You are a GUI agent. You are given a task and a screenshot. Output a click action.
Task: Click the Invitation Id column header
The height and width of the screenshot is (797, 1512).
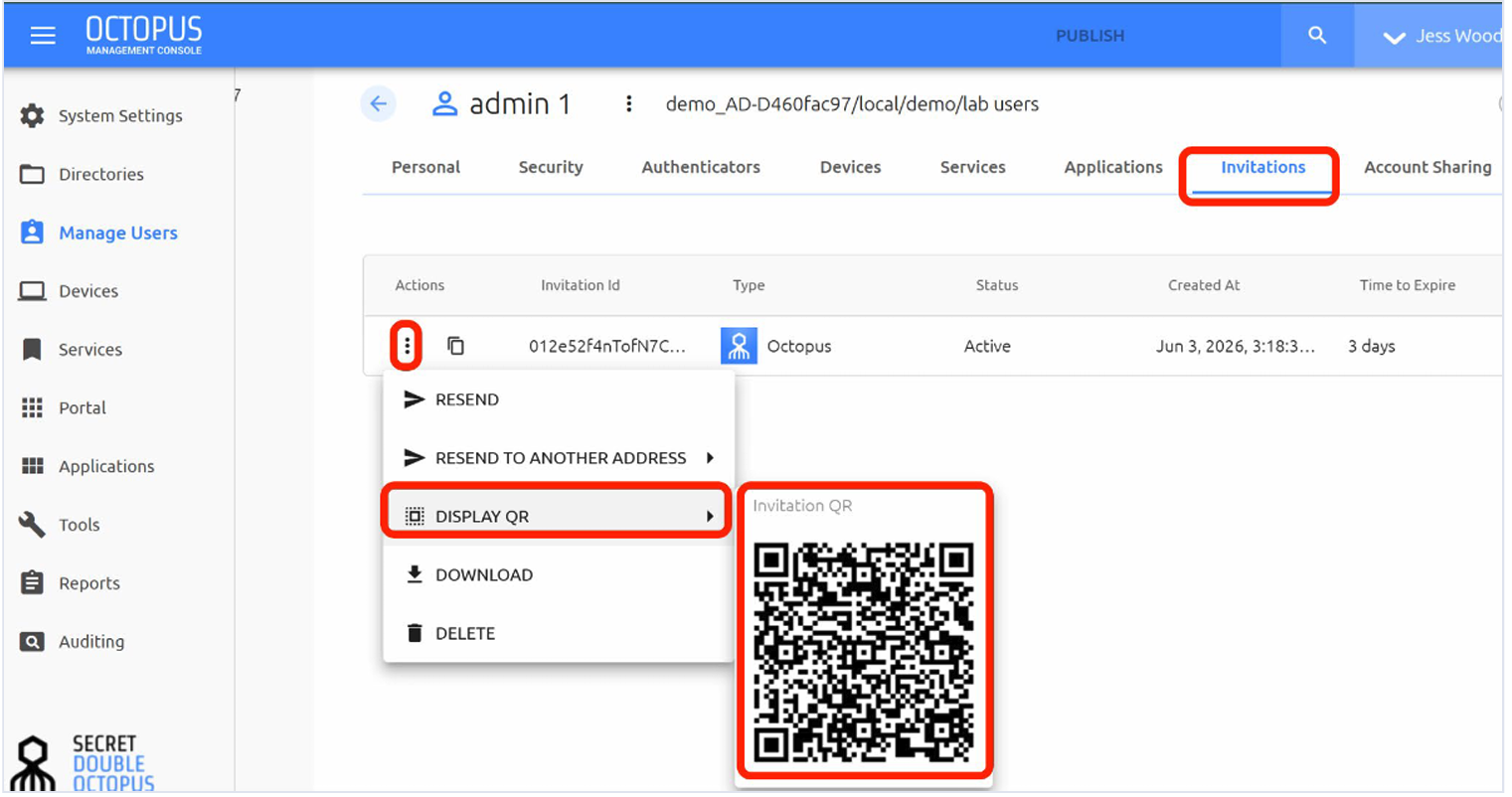click(580, 286)
